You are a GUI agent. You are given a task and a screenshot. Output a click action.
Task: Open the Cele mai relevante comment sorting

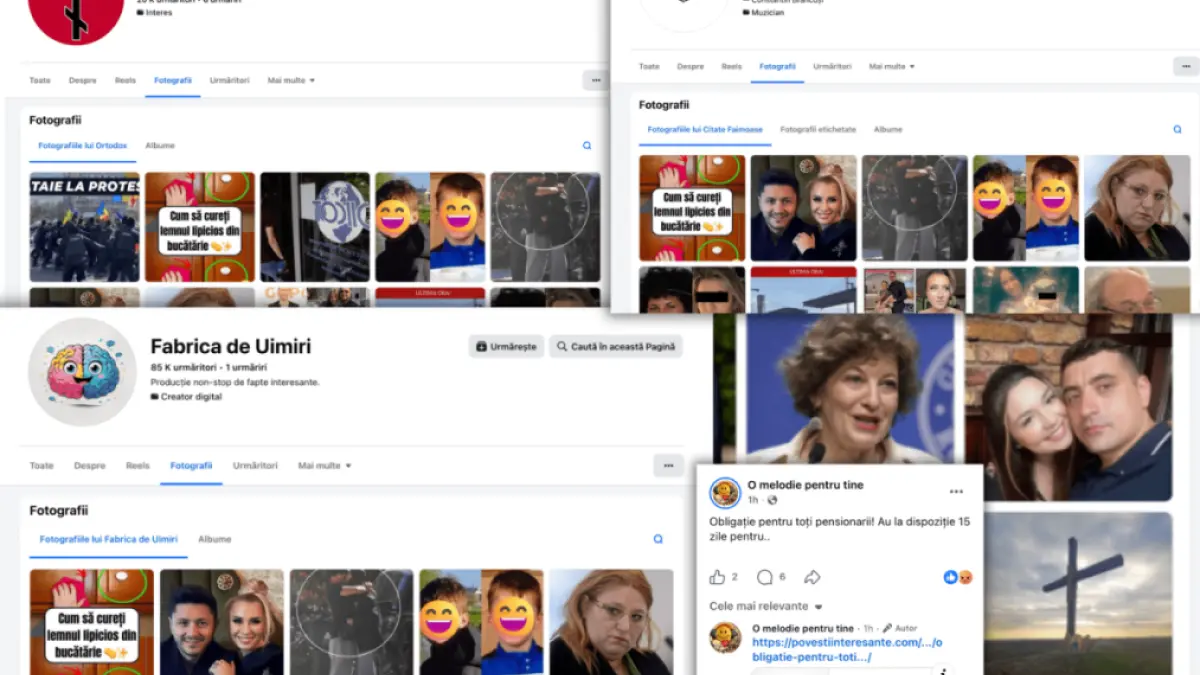pyautogui.click(x=766, y=606)
